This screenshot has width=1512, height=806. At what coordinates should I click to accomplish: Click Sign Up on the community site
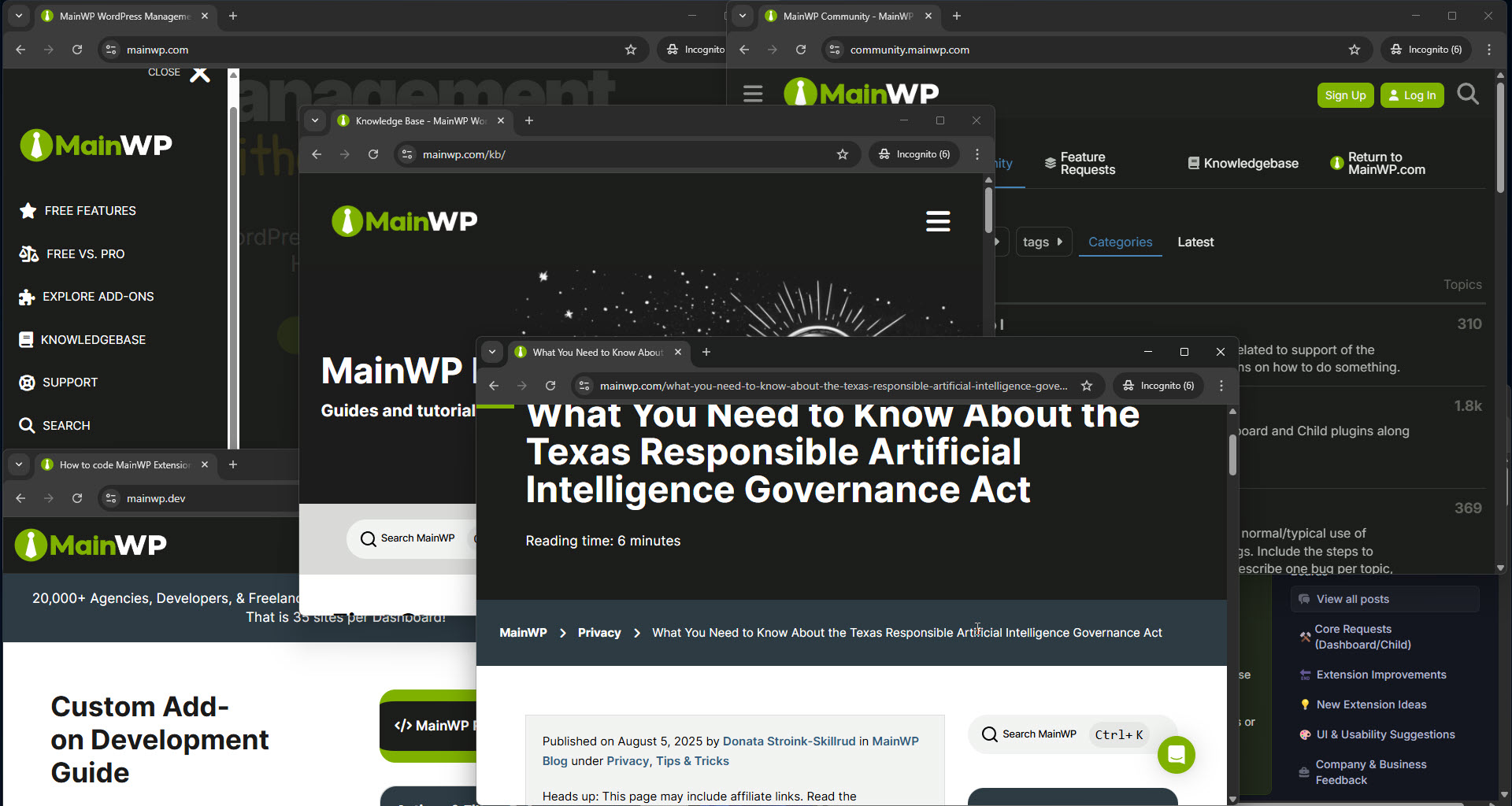pyautogui.click(x=1345, y=95)
